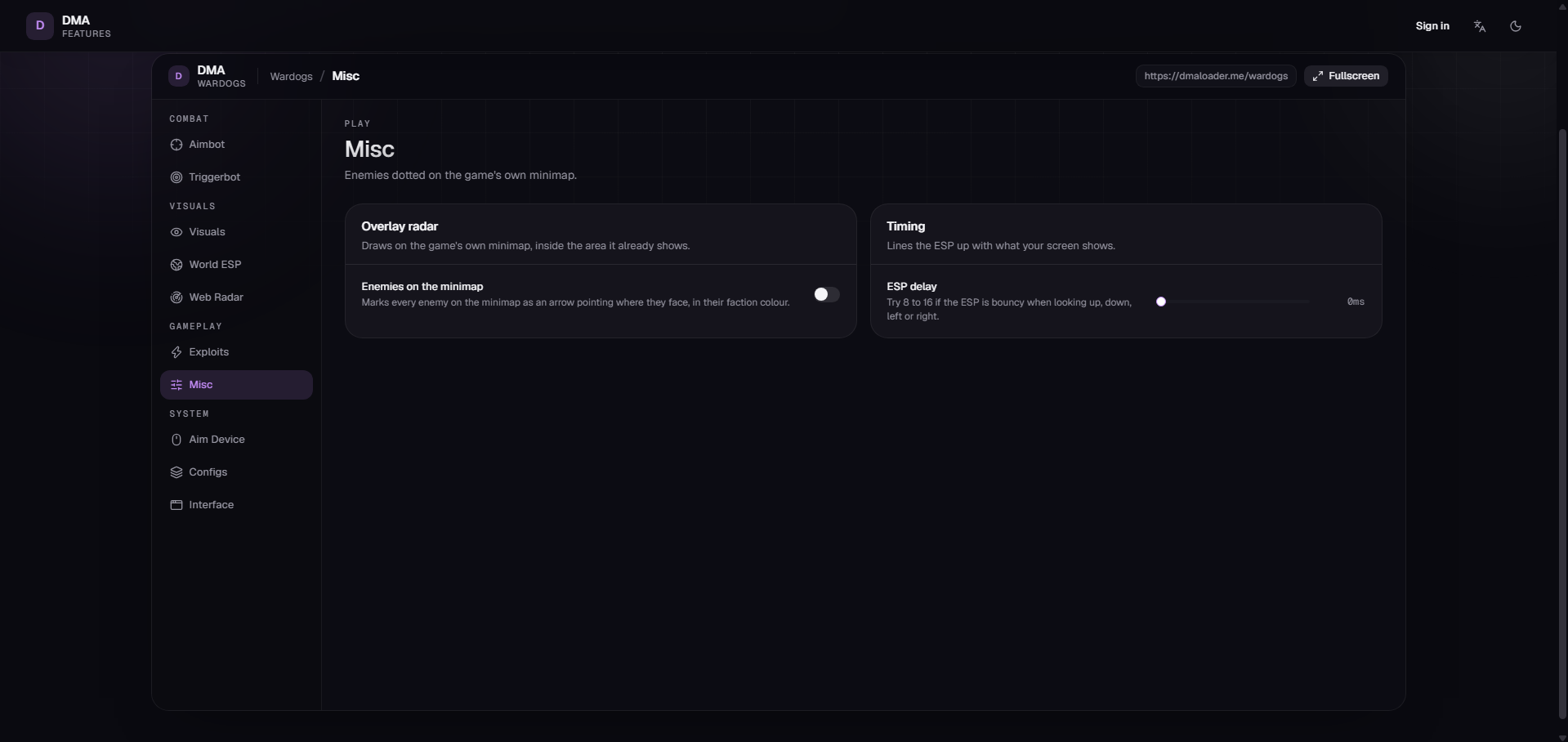This screenshot has width=1568, height=742.
Task: Click the Visuals sidebar label
Action: 207,232
